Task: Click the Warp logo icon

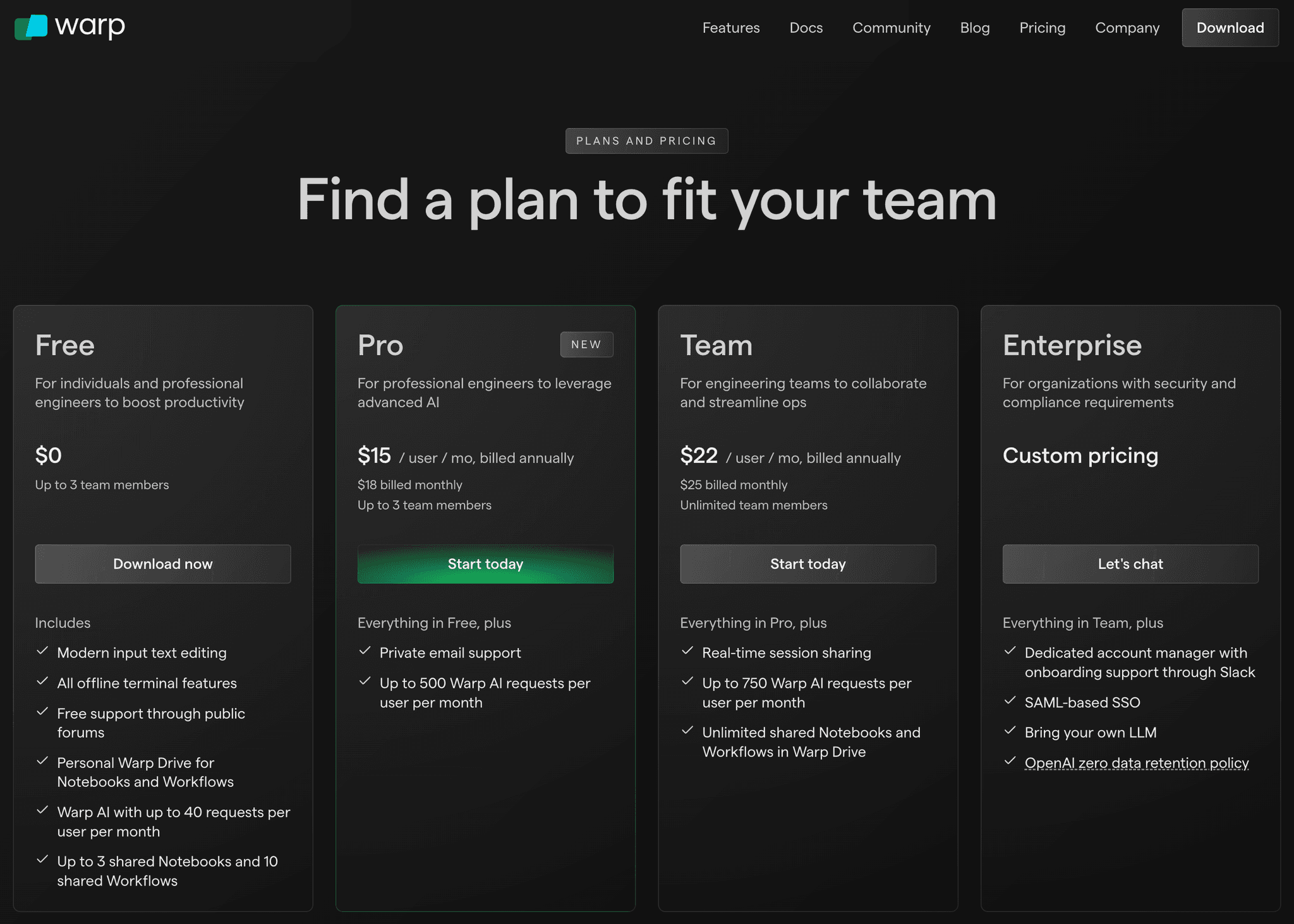Action: pyautogui.click(x=31, y=27)
